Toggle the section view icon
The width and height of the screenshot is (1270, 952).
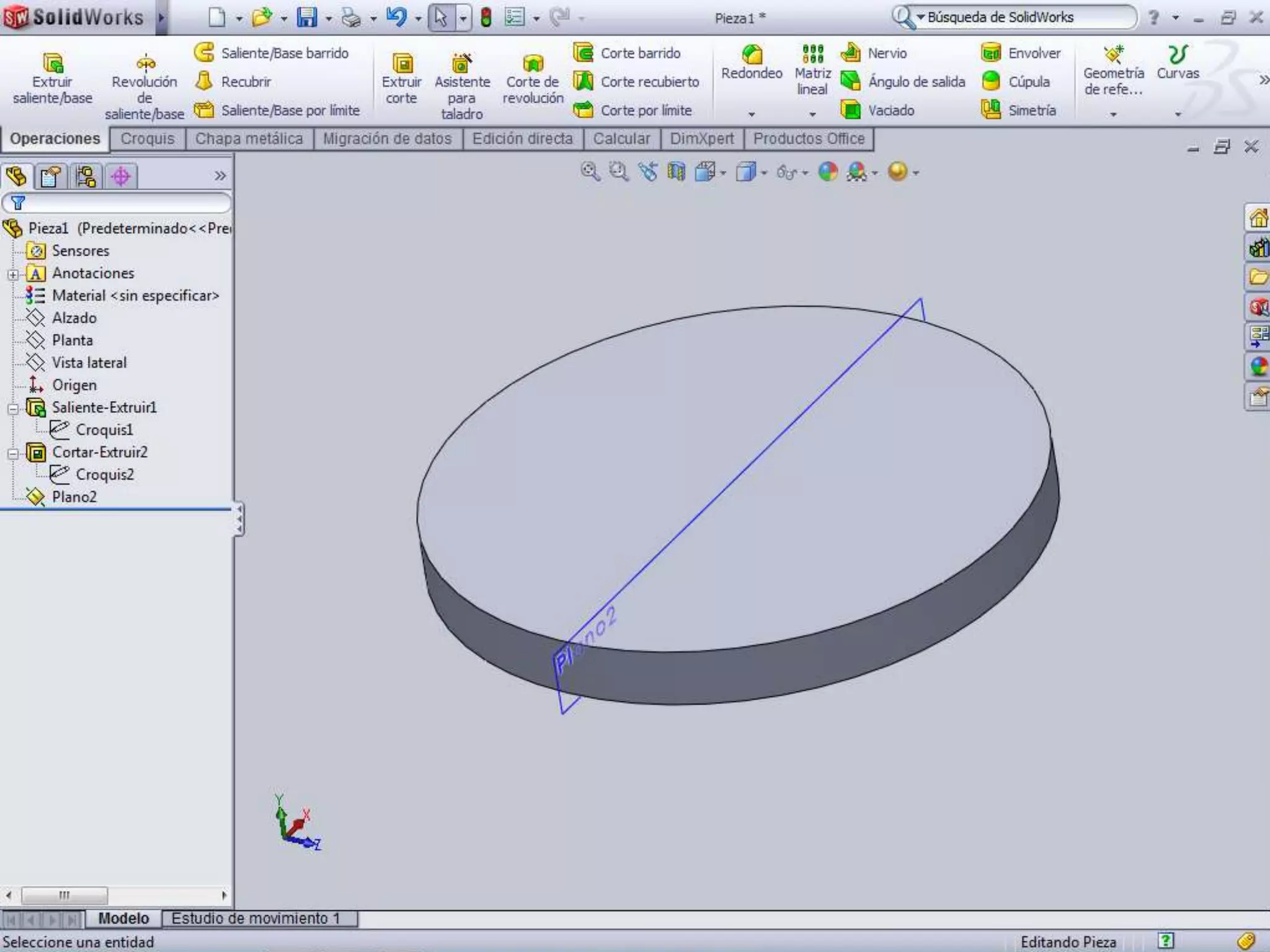pyautogui.click(x=676, y=172)
